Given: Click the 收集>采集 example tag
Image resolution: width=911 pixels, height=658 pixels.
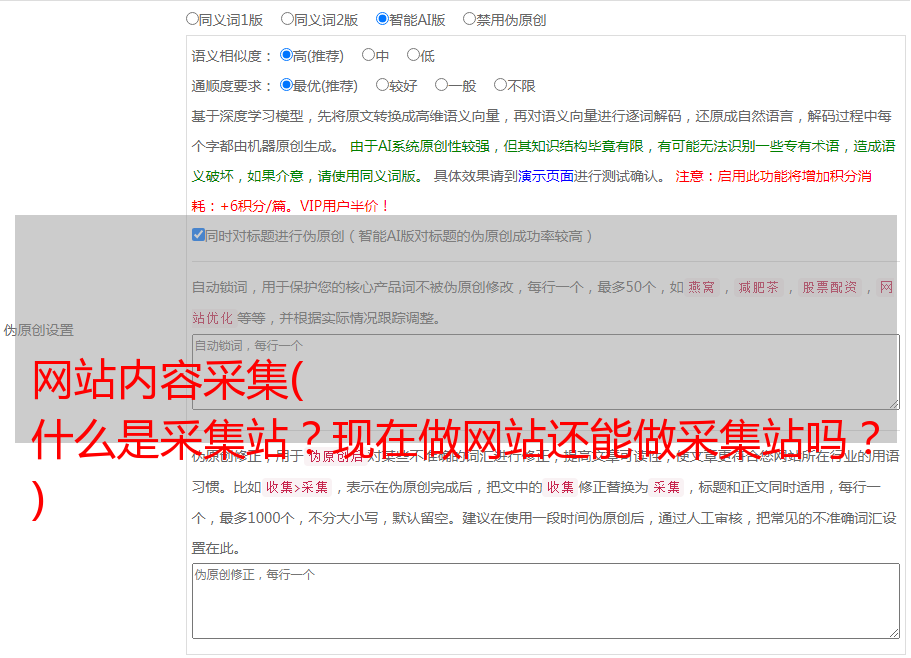Looking at the screenshot, I should [297, 487].
